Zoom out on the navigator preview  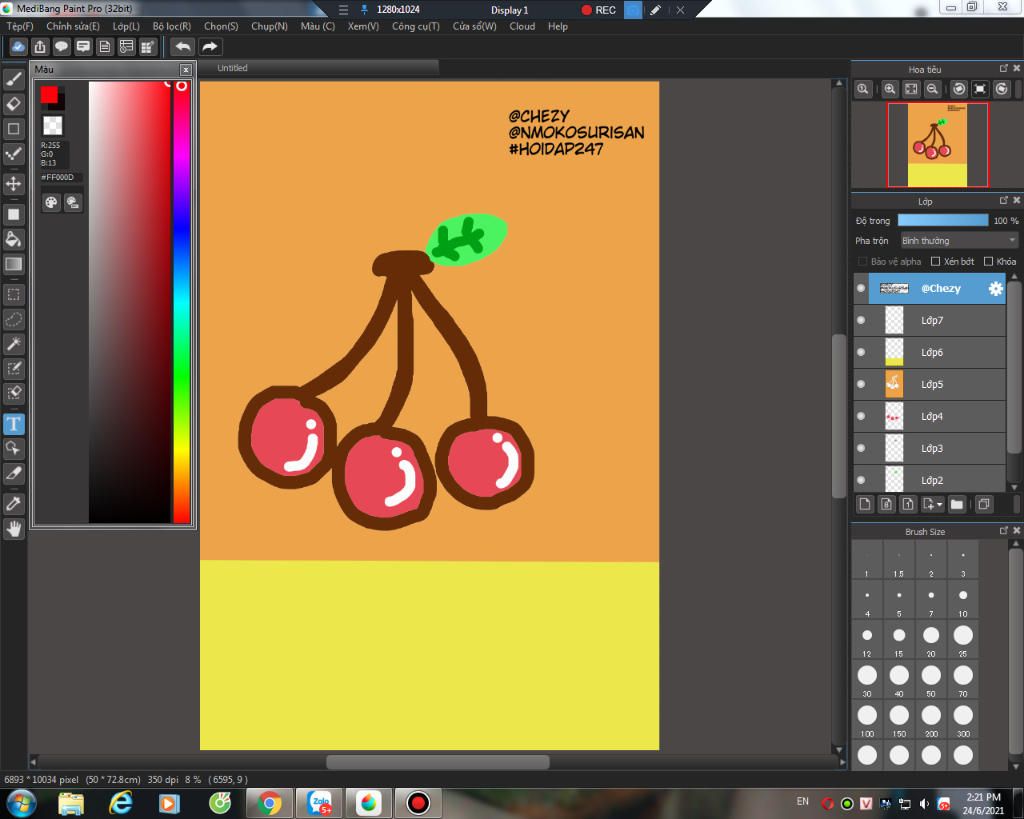[x=933, y=89]
